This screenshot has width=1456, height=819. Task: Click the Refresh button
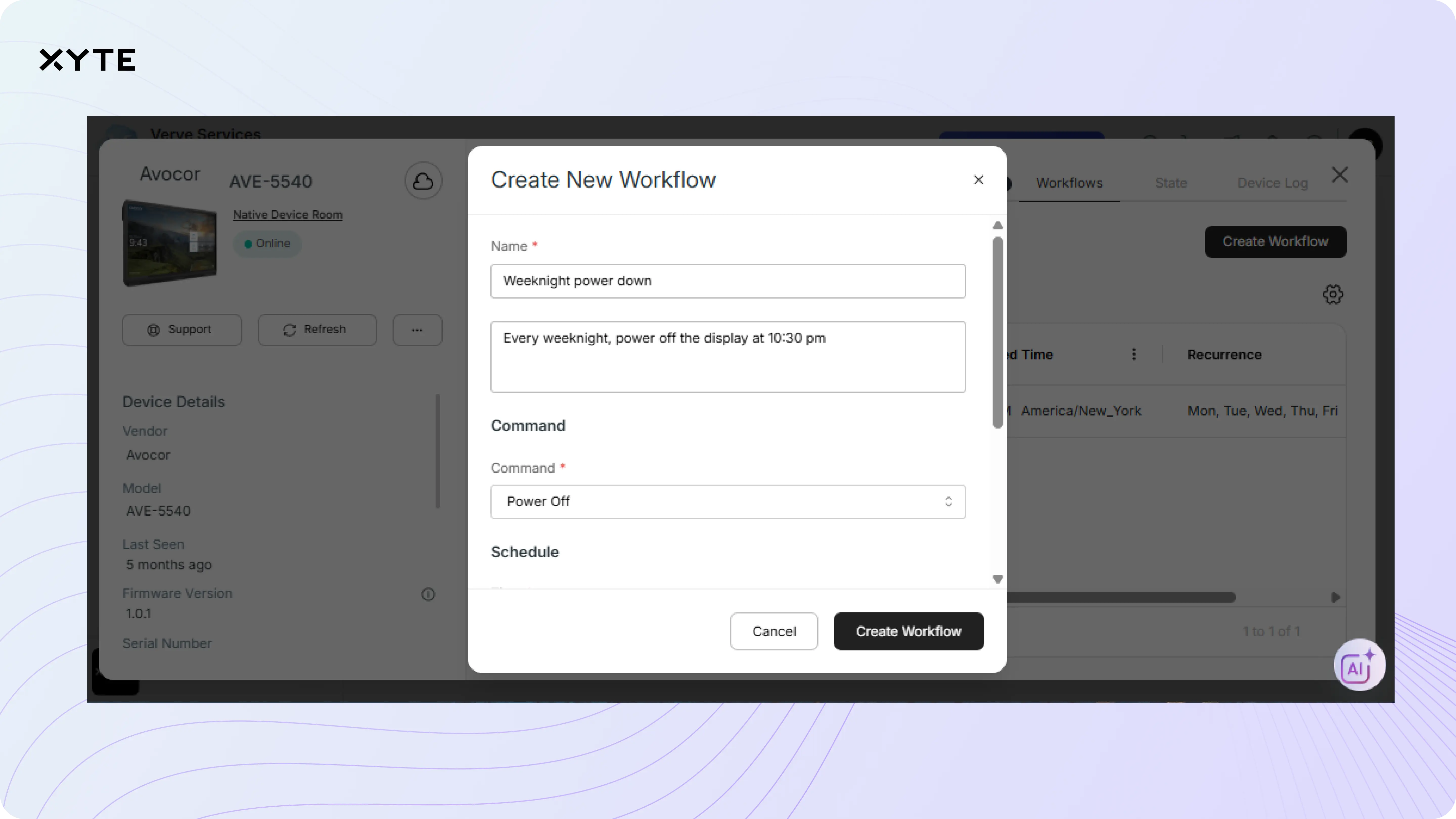coord(316,330)
